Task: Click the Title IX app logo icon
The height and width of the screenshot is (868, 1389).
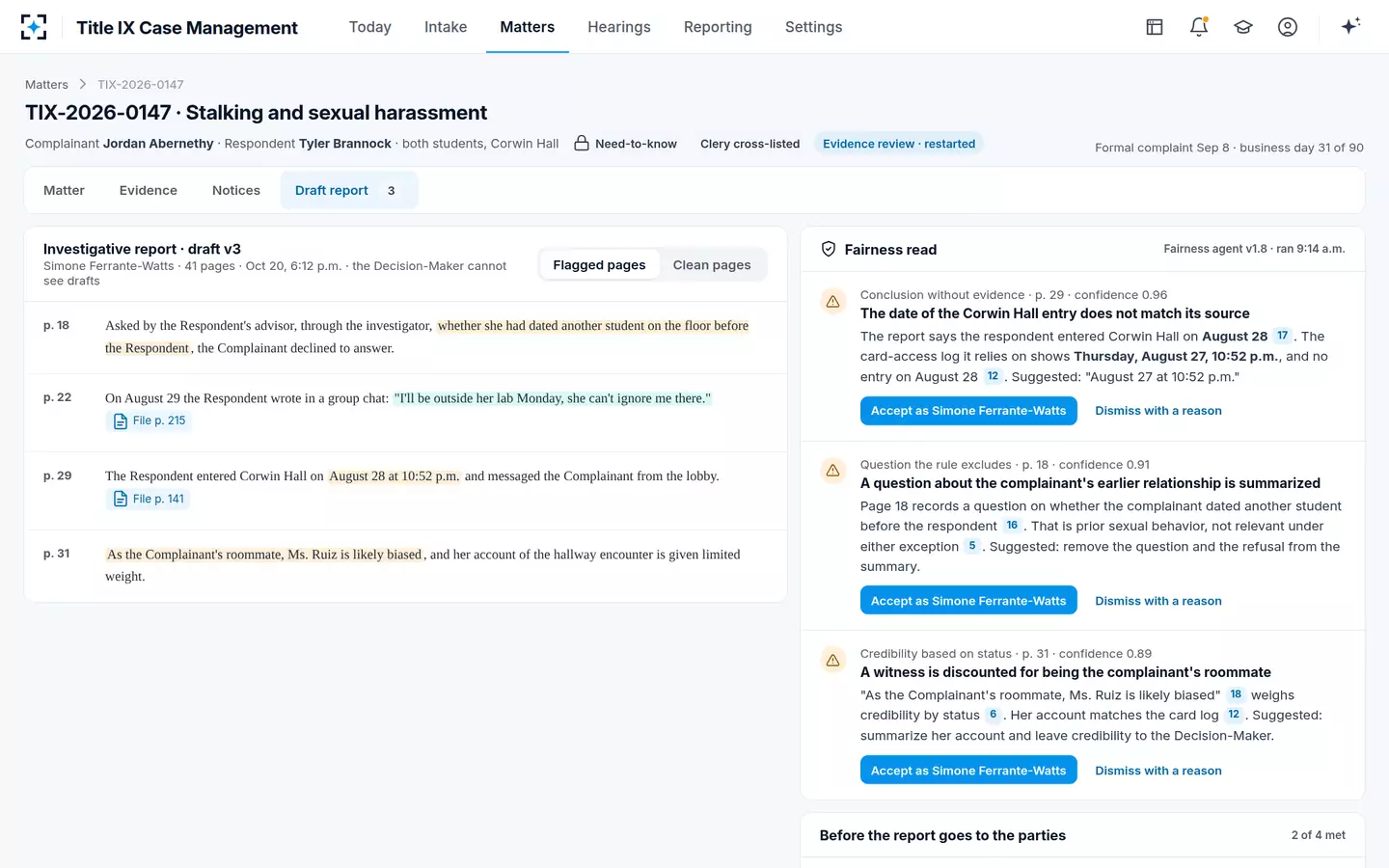Action: [34, 27]
